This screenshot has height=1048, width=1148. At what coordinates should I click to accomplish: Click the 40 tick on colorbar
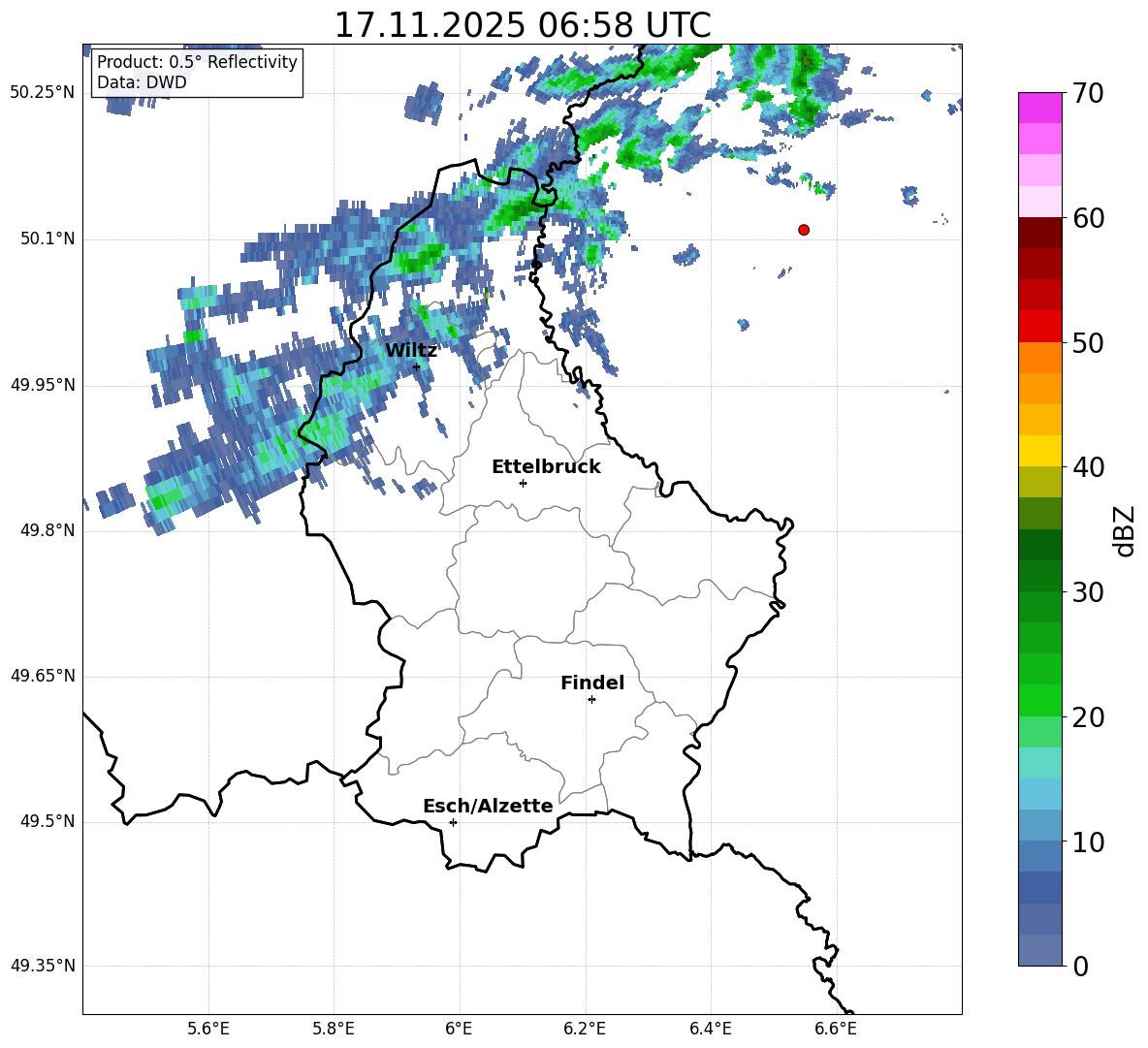pyautogui.click(x=1088, y=467)
